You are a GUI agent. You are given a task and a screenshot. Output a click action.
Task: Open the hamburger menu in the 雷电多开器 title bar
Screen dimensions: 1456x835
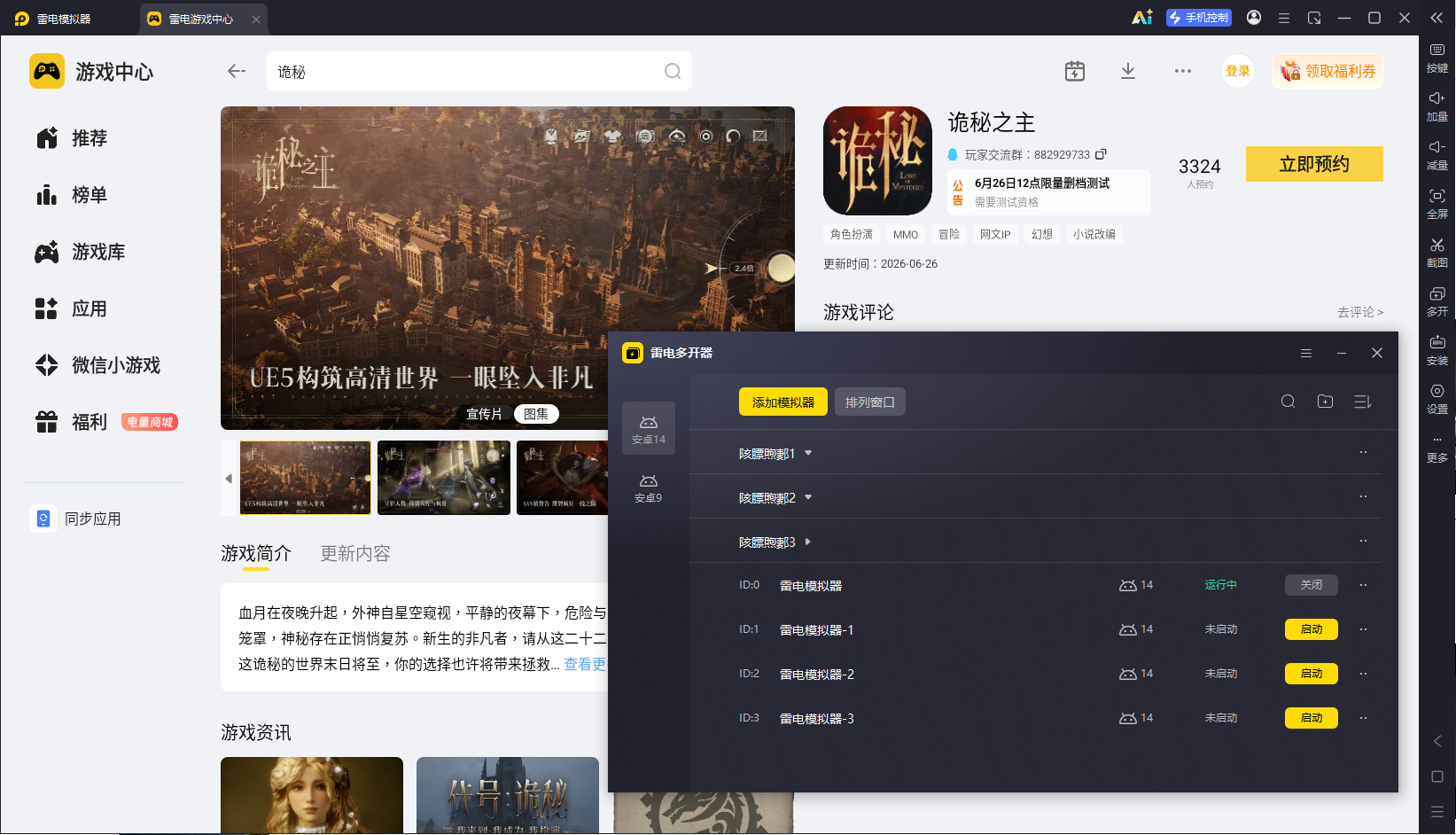1306,353
